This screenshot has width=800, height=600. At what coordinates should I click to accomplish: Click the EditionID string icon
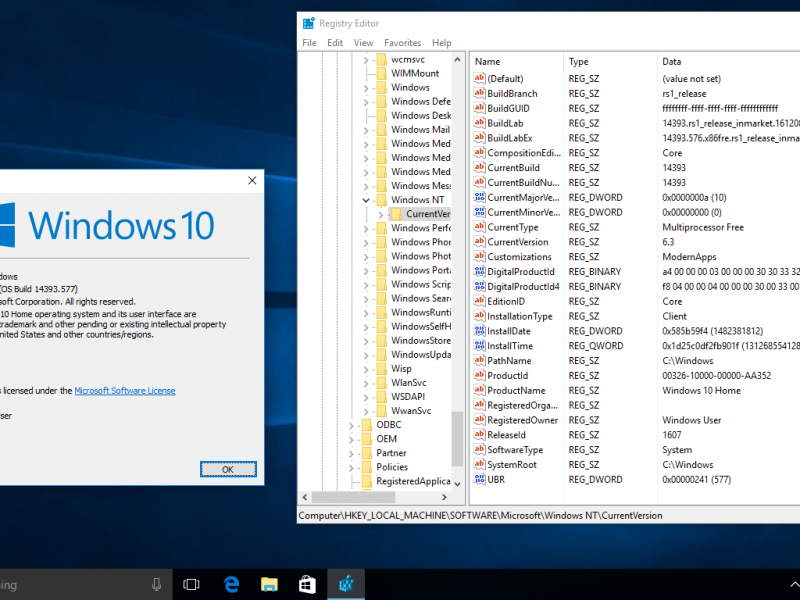point(479,301)
